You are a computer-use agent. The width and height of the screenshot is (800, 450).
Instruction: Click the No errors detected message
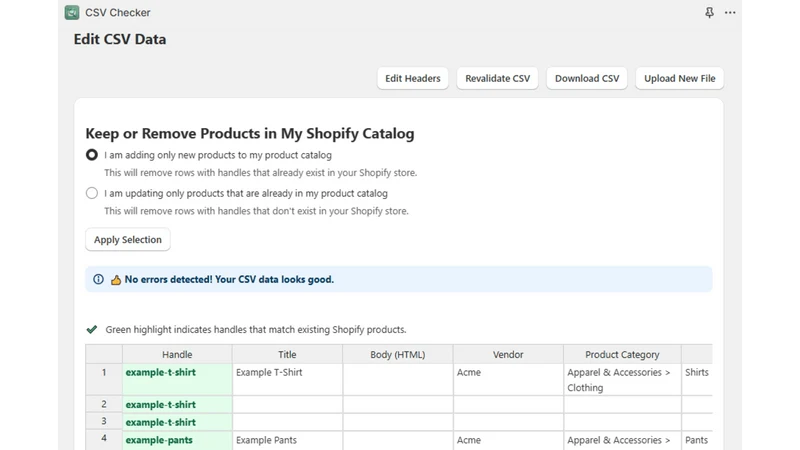tap(229, 279)
